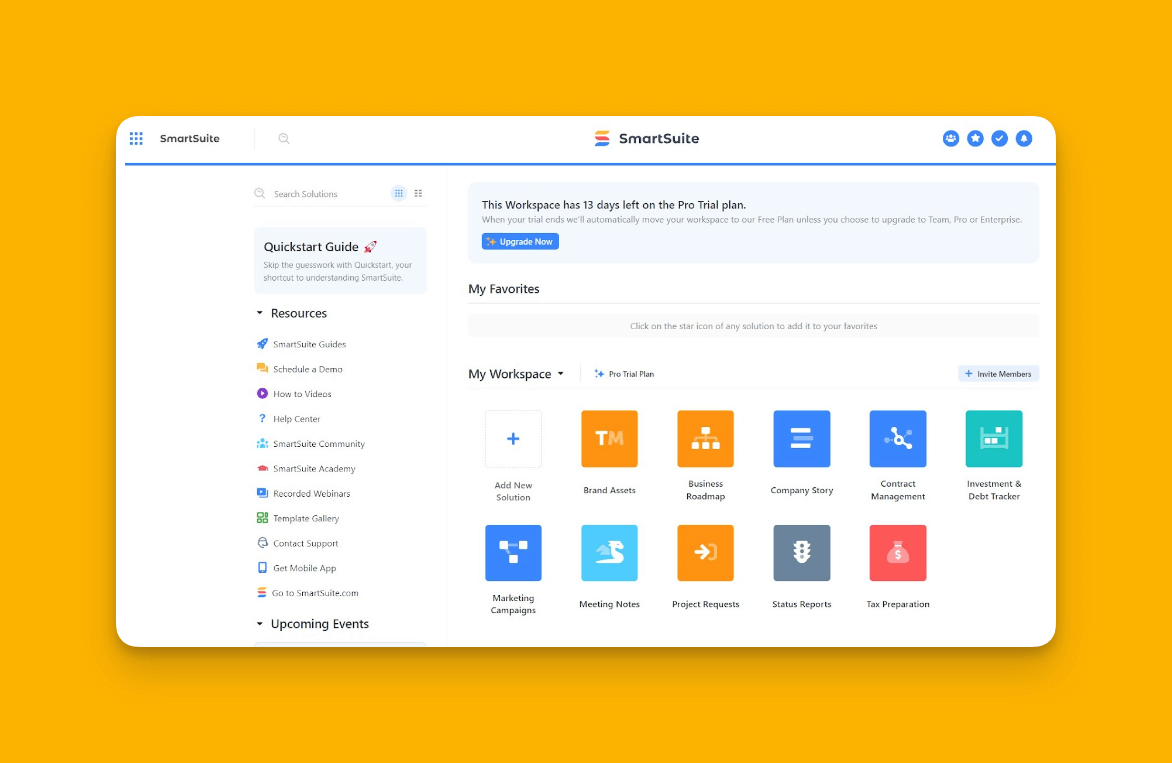Open the checked tasks icon in top bar
Viewport: 1172px width, 763px height.
(1000, 138)
